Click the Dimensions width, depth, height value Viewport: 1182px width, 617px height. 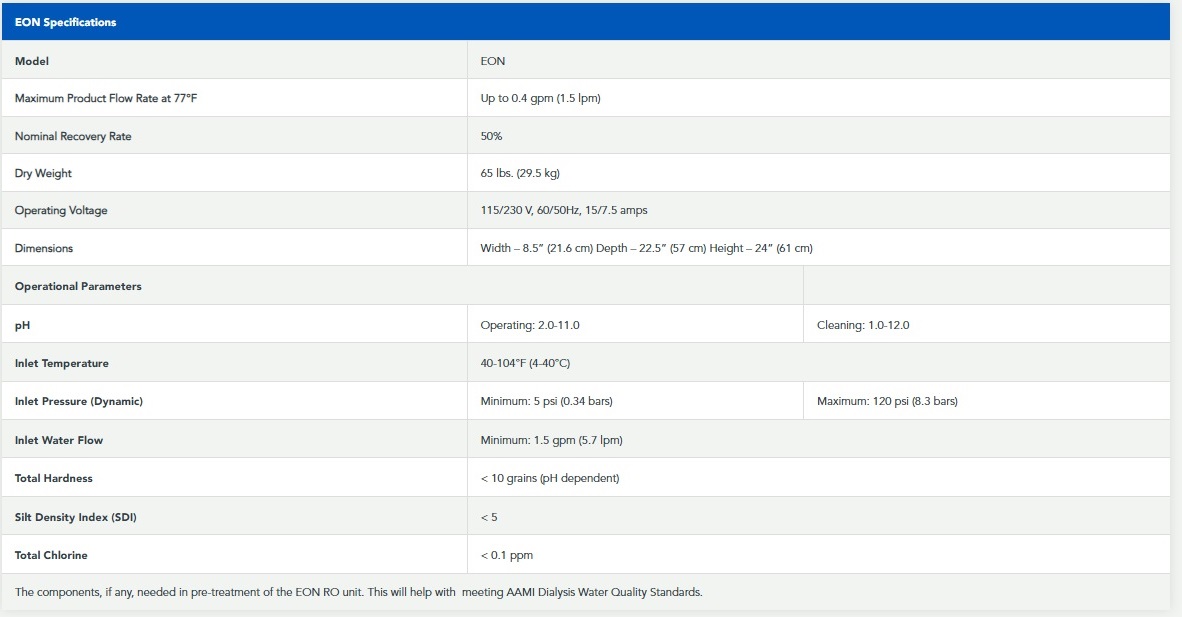(x=646, y=248)
